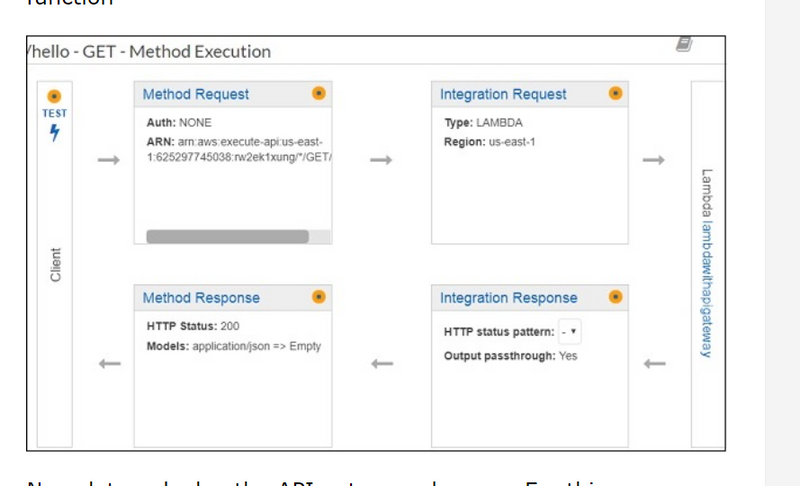Open the Method Request settings link
The width and height of the screenshot is (800, 486).
point(196,94)
